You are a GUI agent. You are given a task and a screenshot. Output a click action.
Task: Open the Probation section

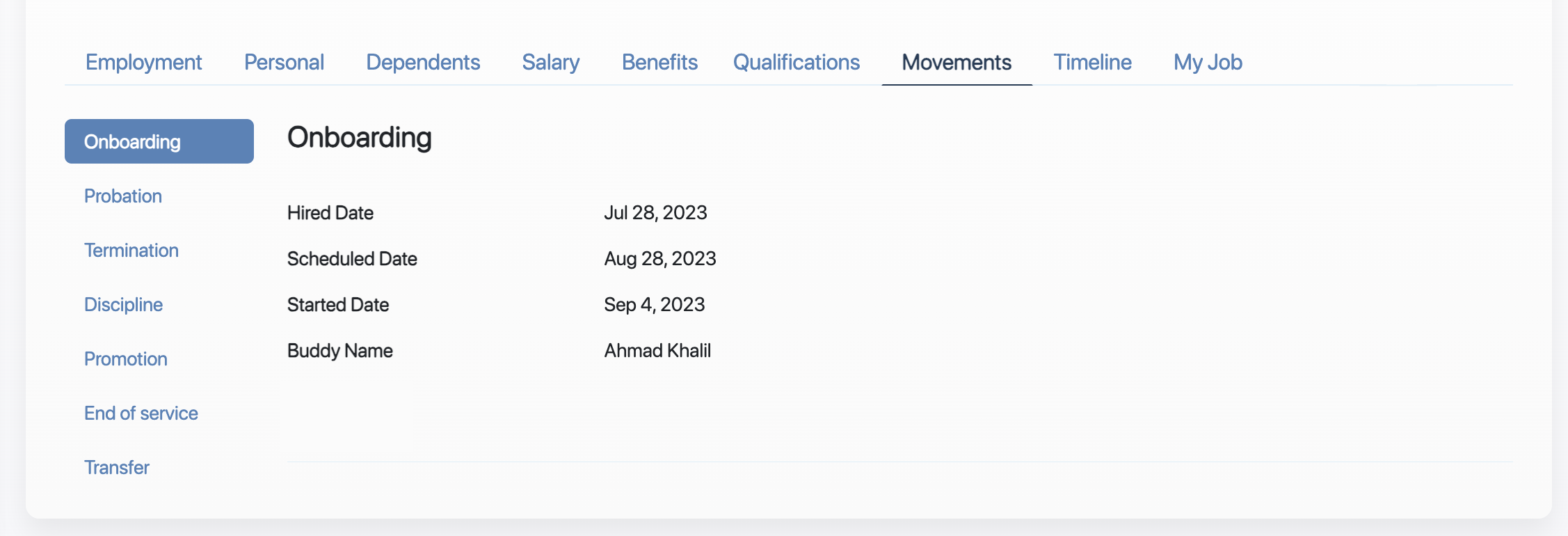(x=122, y=196)
